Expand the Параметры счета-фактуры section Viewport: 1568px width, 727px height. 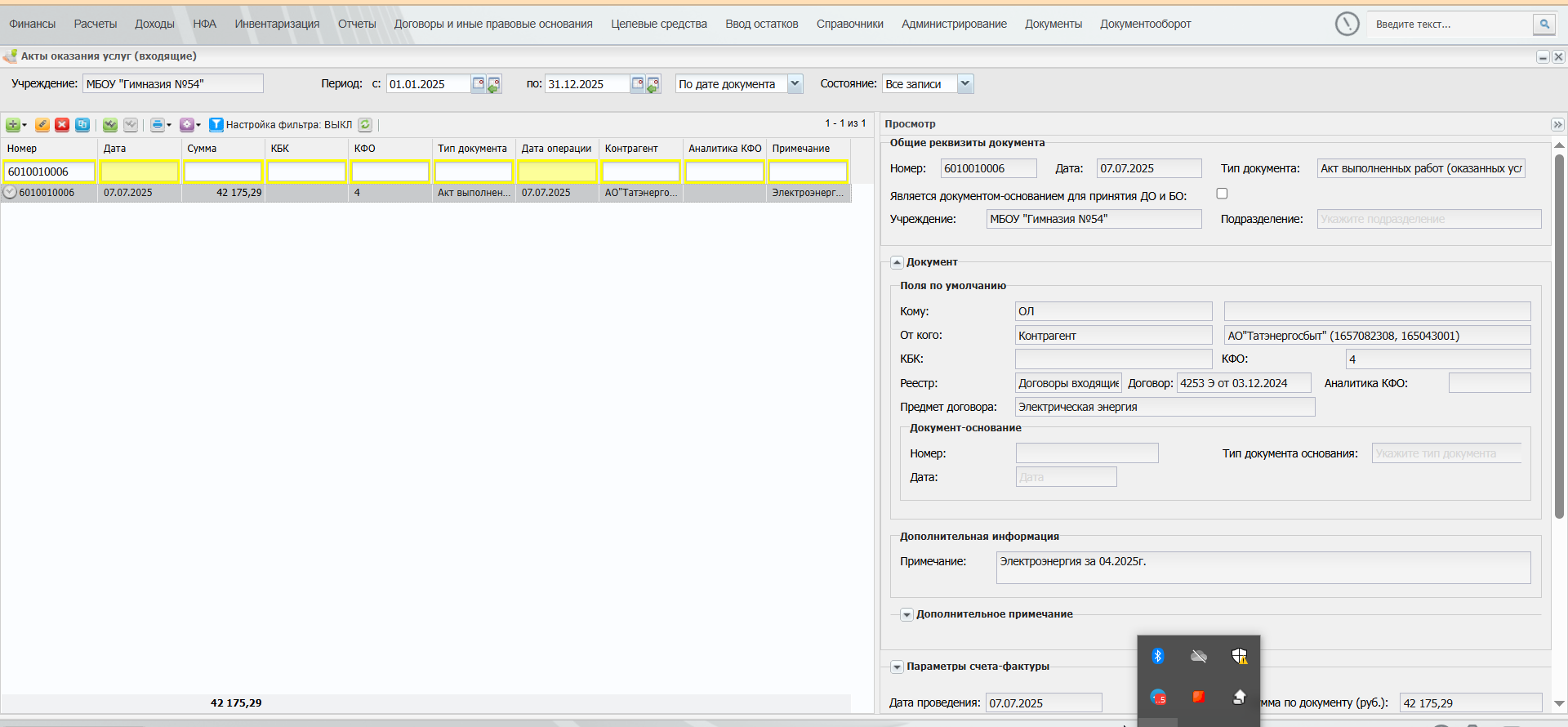[x=897, y=667]
